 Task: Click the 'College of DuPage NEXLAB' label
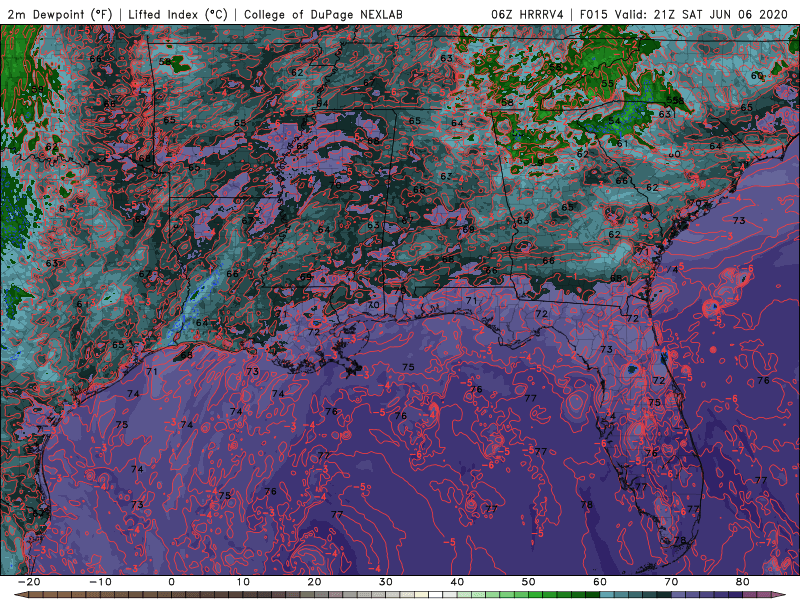click(x=323, y=14)
